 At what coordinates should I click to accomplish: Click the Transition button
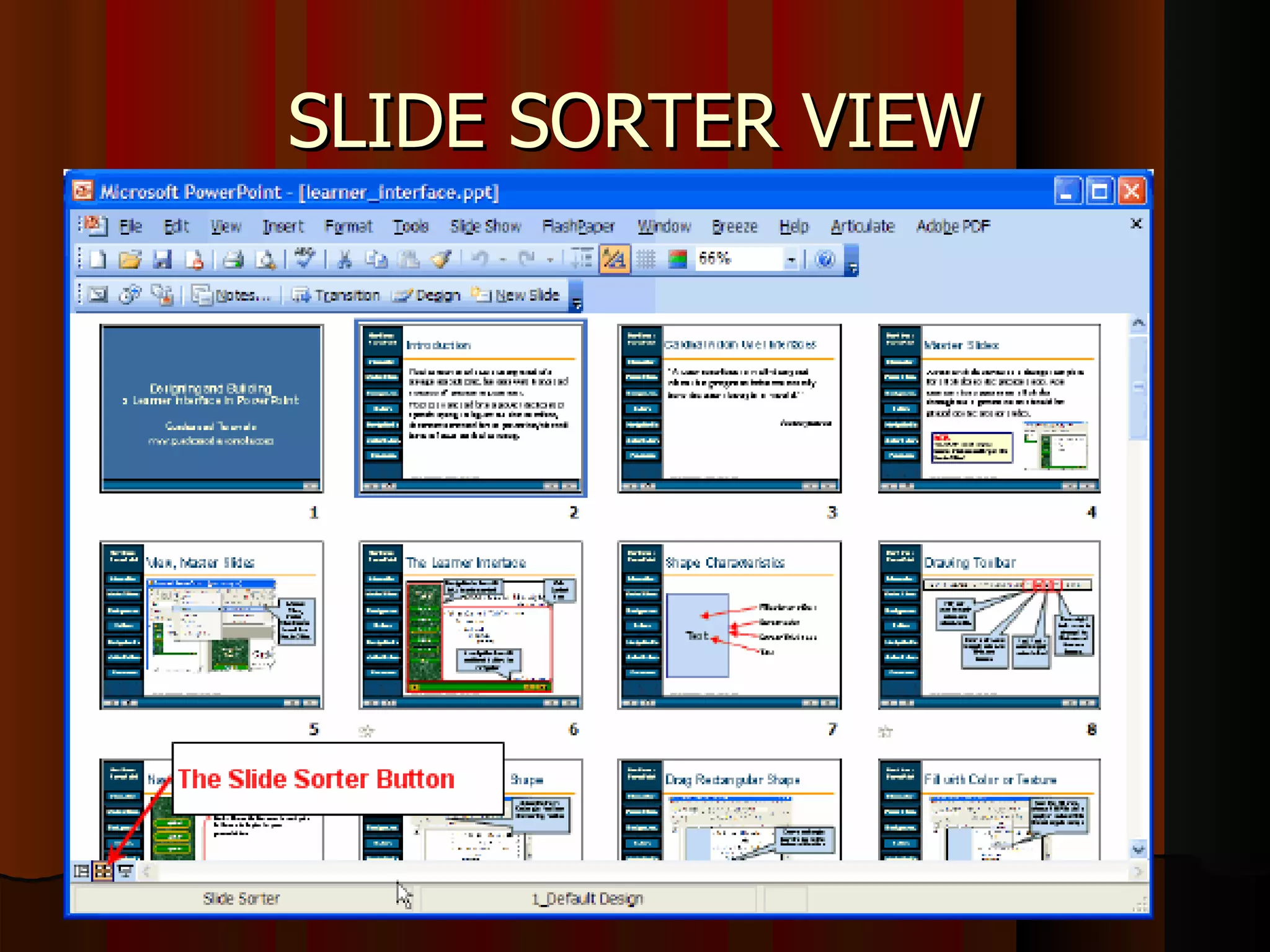[336, 295]
